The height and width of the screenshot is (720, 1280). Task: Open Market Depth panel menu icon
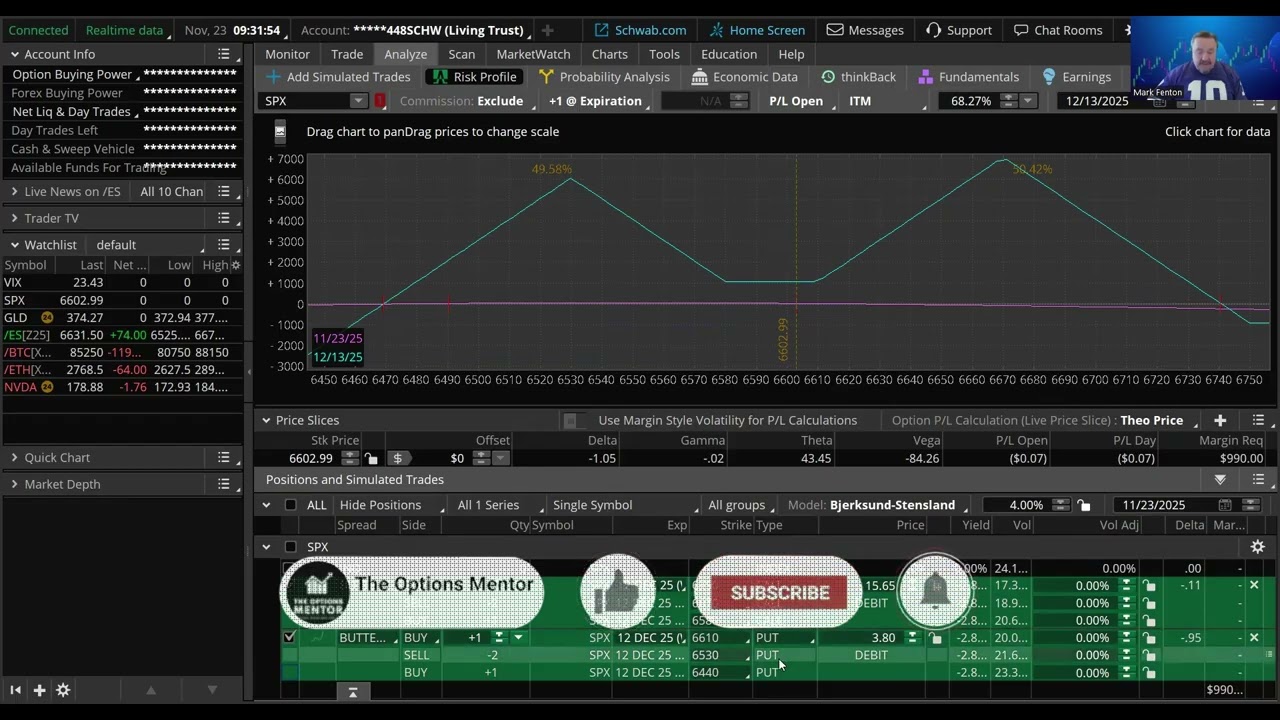click(224, 484)
